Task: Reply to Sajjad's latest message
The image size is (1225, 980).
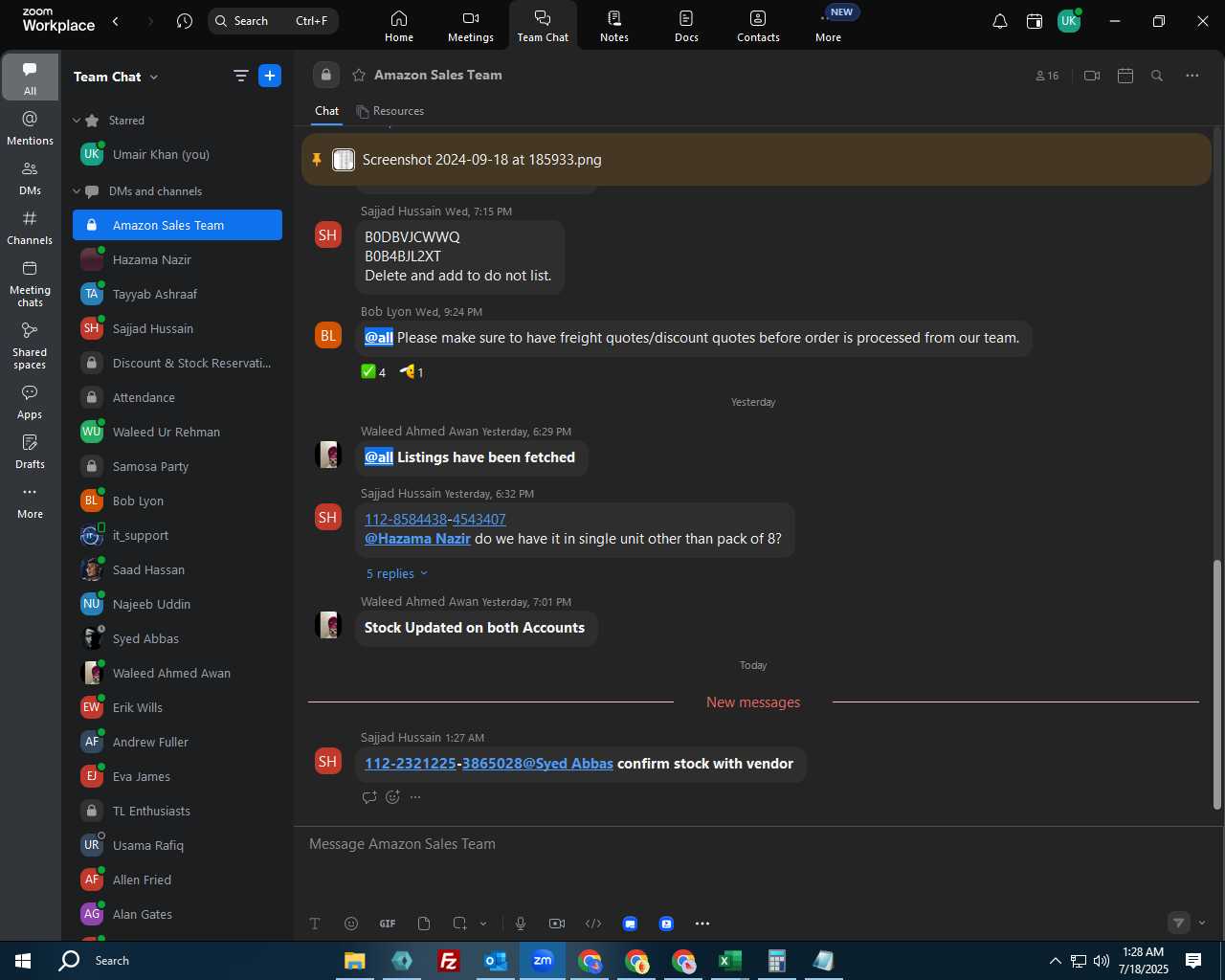Action: pos(369,797)
